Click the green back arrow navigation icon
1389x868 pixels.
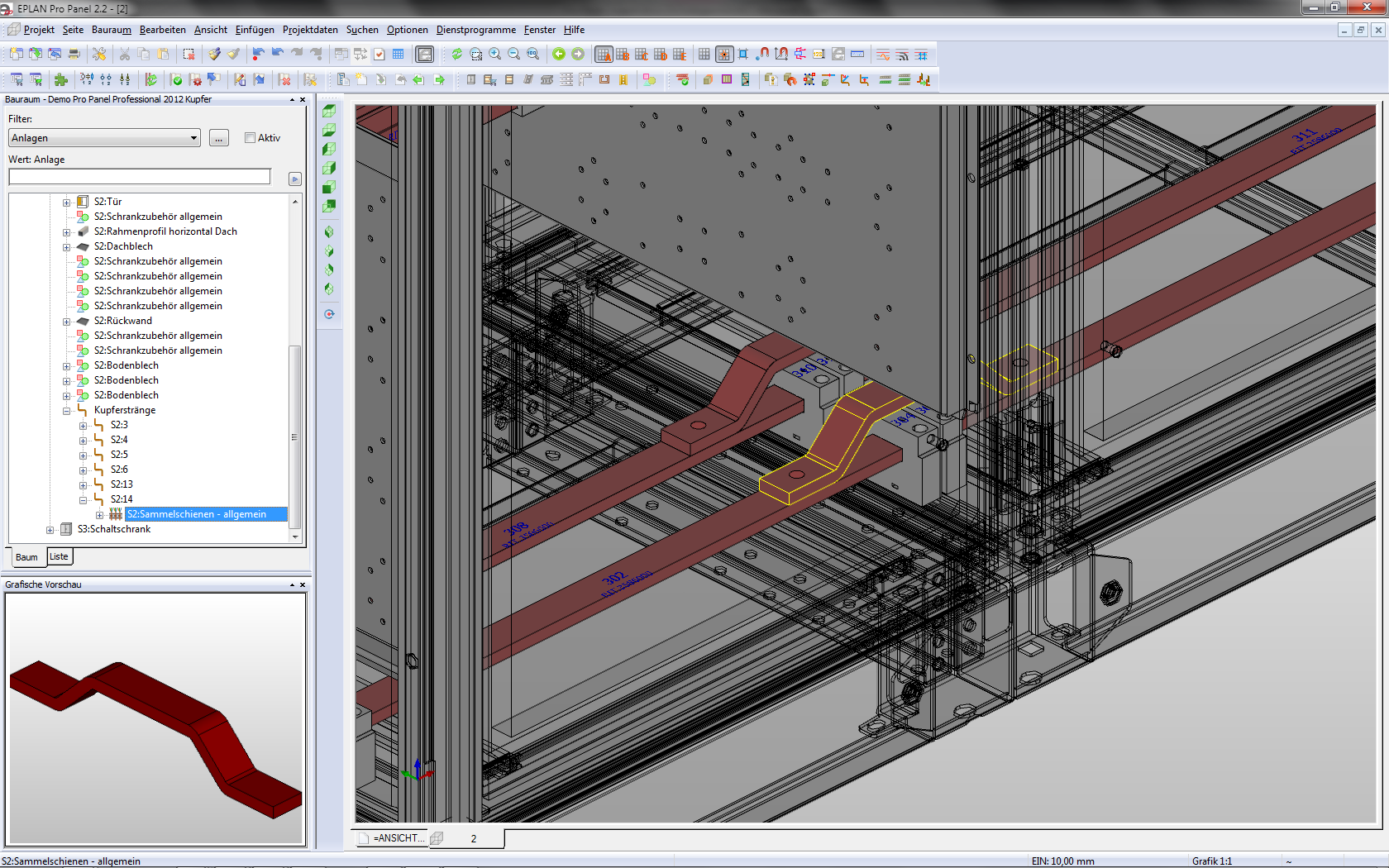559,55
